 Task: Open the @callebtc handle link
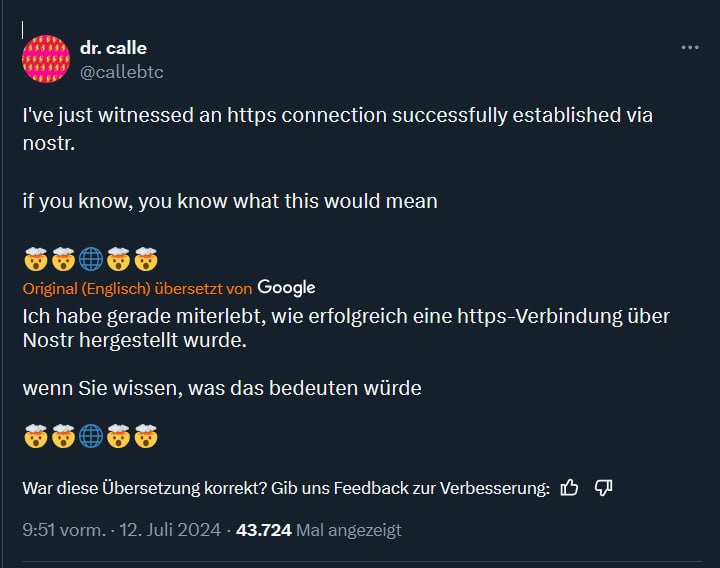[122, 72]
